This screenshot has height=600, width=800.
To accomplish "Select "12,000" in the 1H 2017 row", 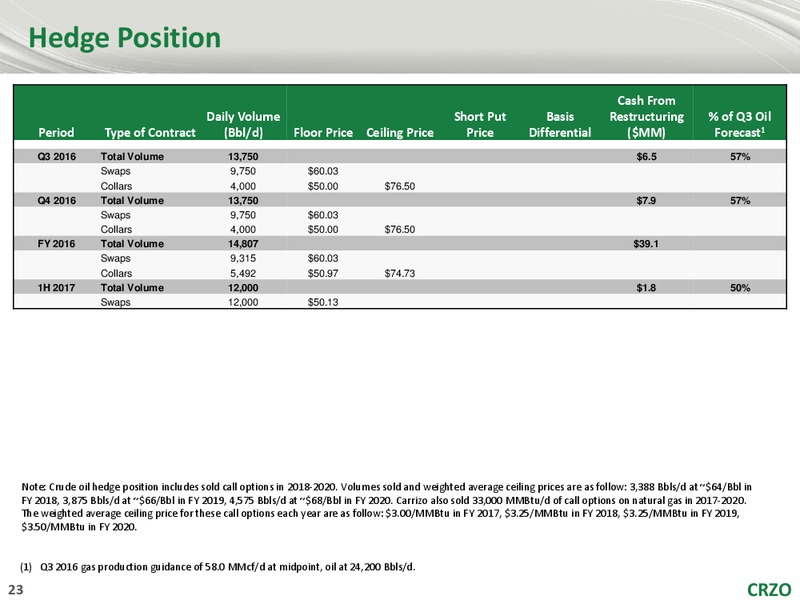I will tap(243, 288).
